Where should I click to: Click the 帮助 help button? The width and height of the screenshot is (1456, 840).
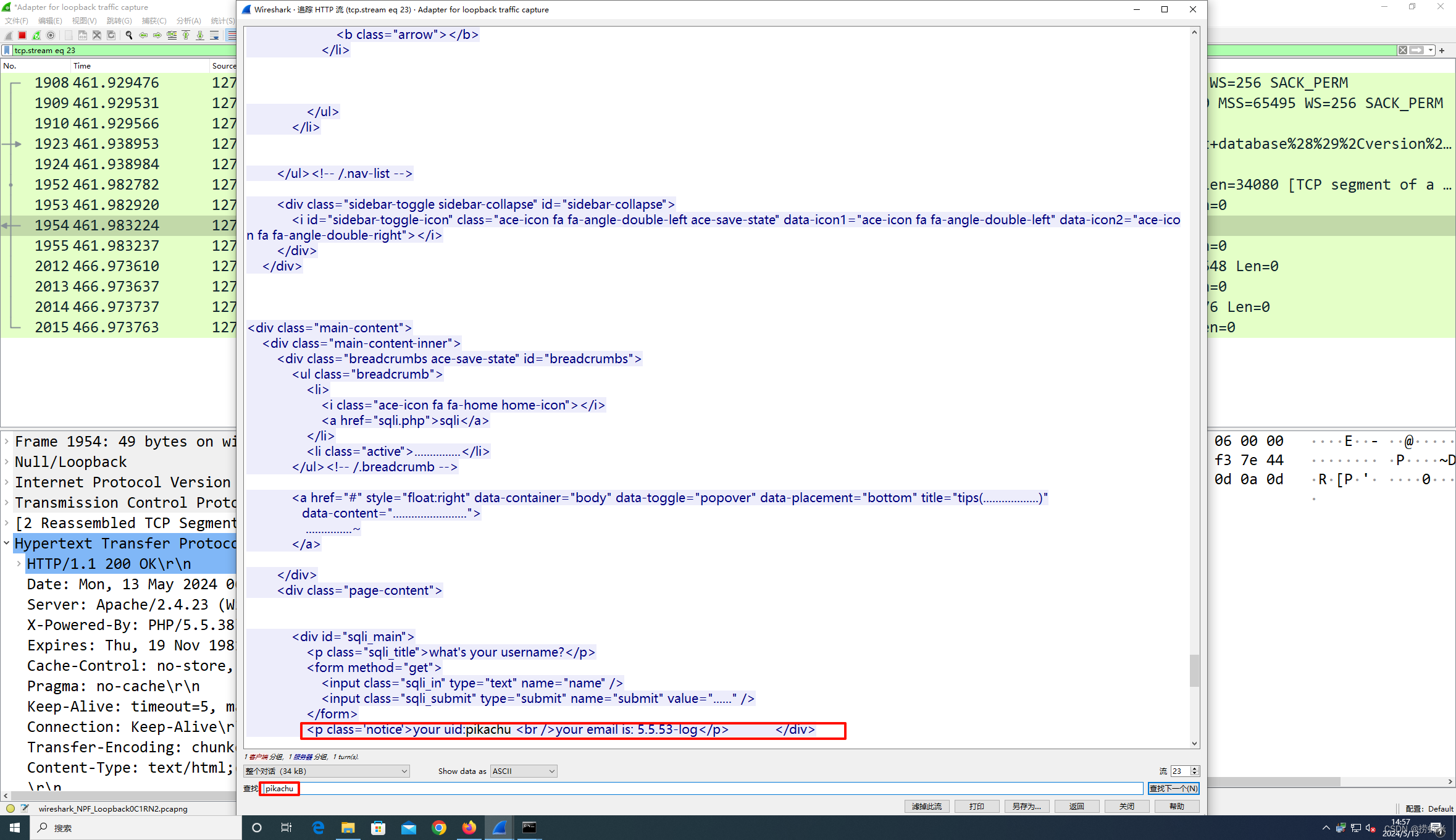coord(1177,806)
